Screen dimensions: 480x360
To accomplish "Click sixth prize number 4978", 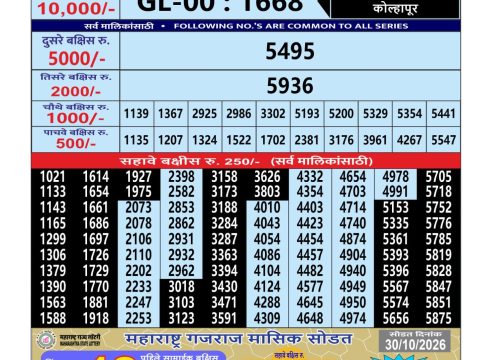I will [396, 177].
